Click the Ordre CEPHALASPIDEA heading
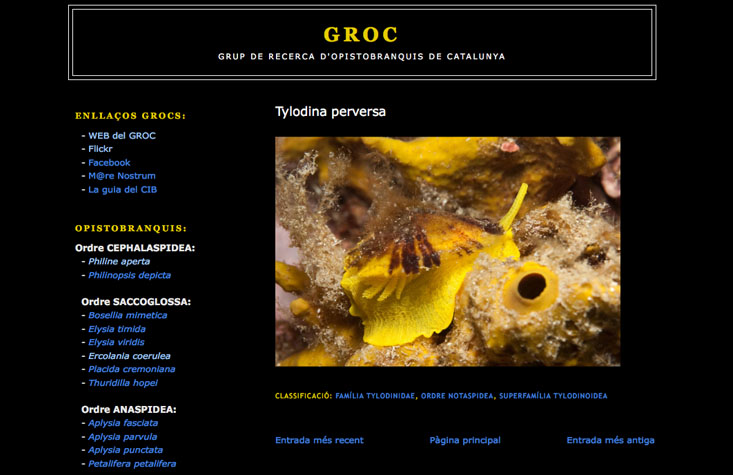The image size is (733, 475). pyautogui.click(x=135, y=248)
